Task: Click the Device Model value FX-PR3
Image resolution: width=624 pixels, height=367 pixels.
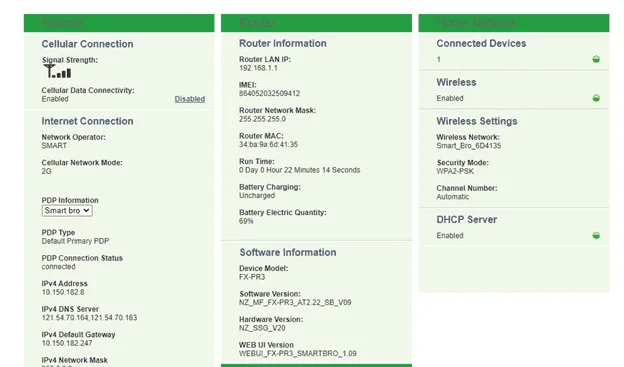Action: coord(252,277)
